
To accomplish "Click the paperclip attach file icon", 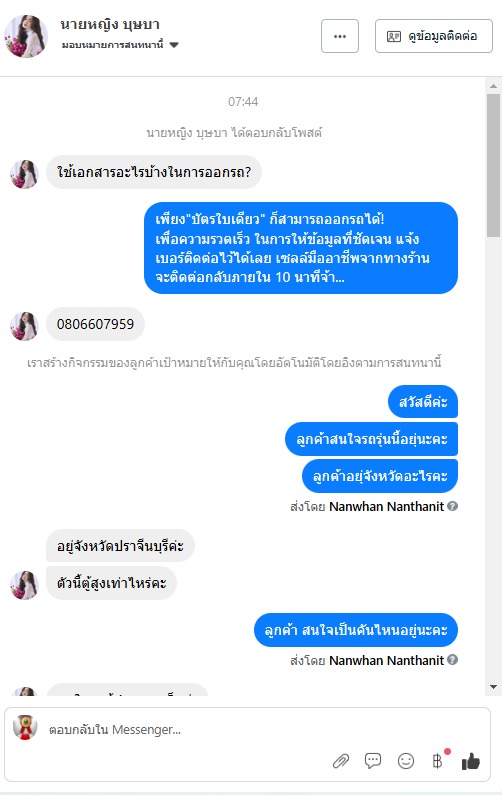I will coord(341,761).
